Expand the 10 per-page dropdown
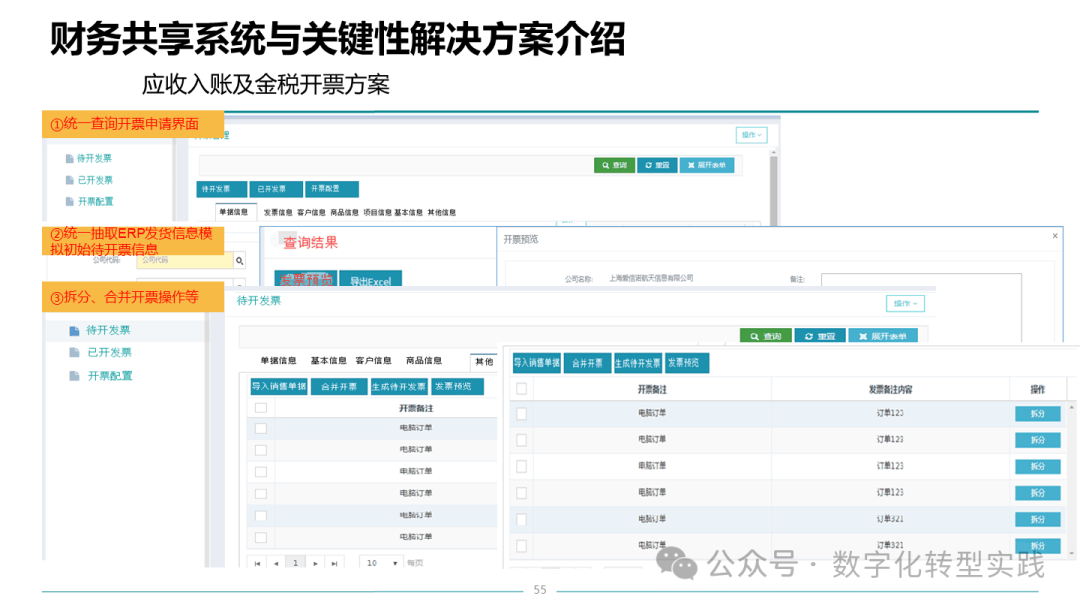1080x608 pixels. tap(382, 563)
